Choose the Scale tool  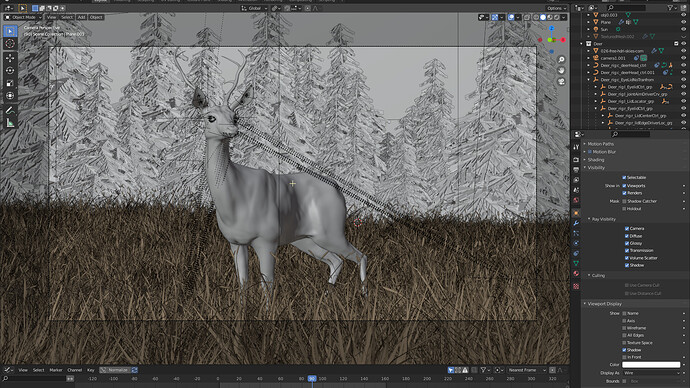click(x=10, y=83)
